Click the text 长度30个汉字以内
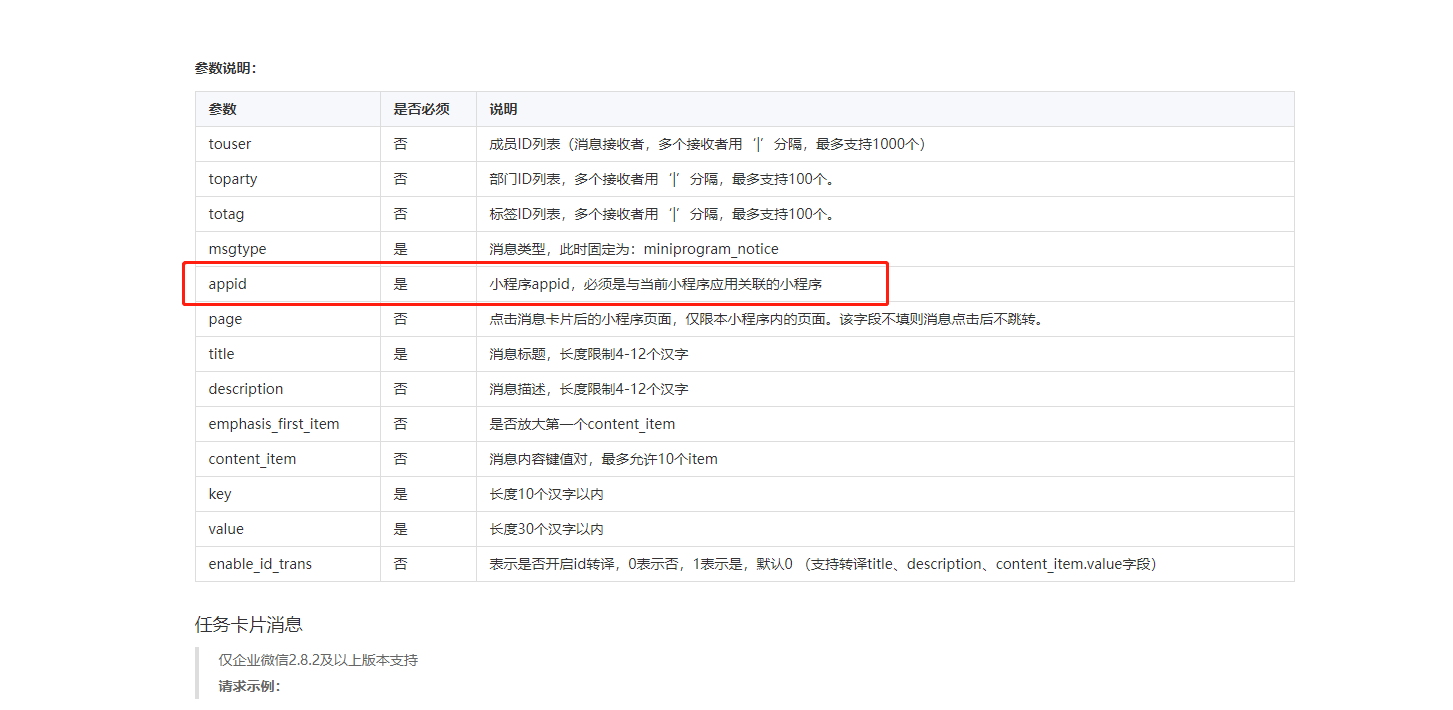The height and width of the screenshot is (710, 1453). pyautogui.click(x=546, y=529)
